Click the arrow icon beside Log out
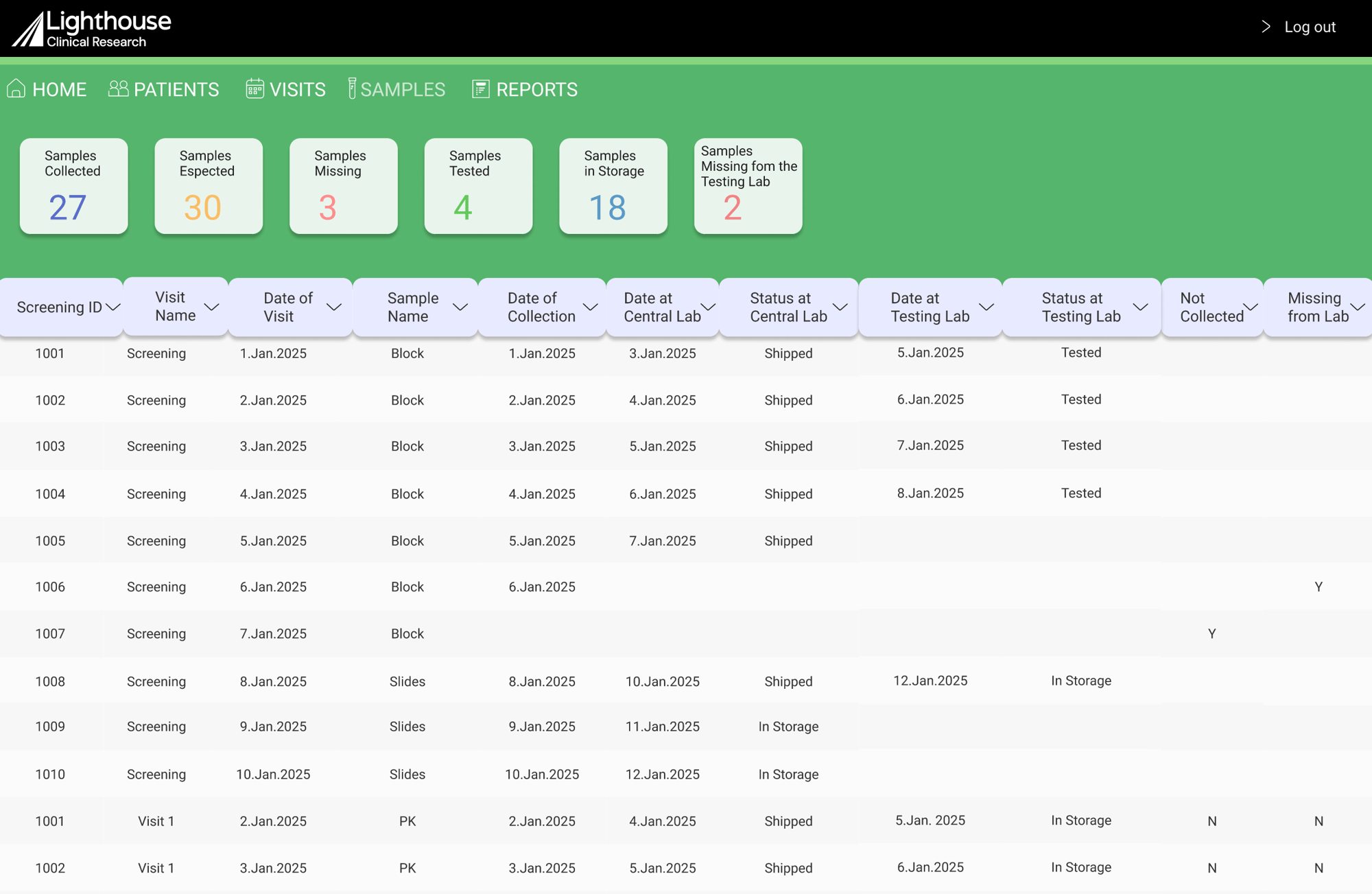 [1266, 27]
